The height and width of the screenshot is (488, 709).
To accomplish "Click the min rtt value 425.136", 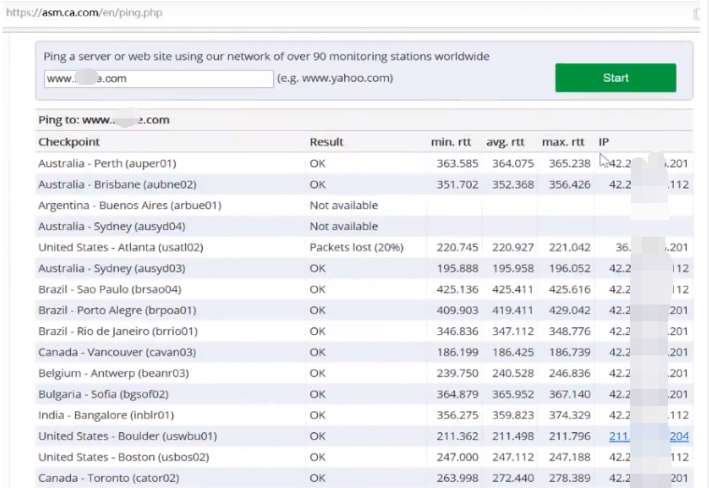I will pyautogui.click(x=457, y=289).
